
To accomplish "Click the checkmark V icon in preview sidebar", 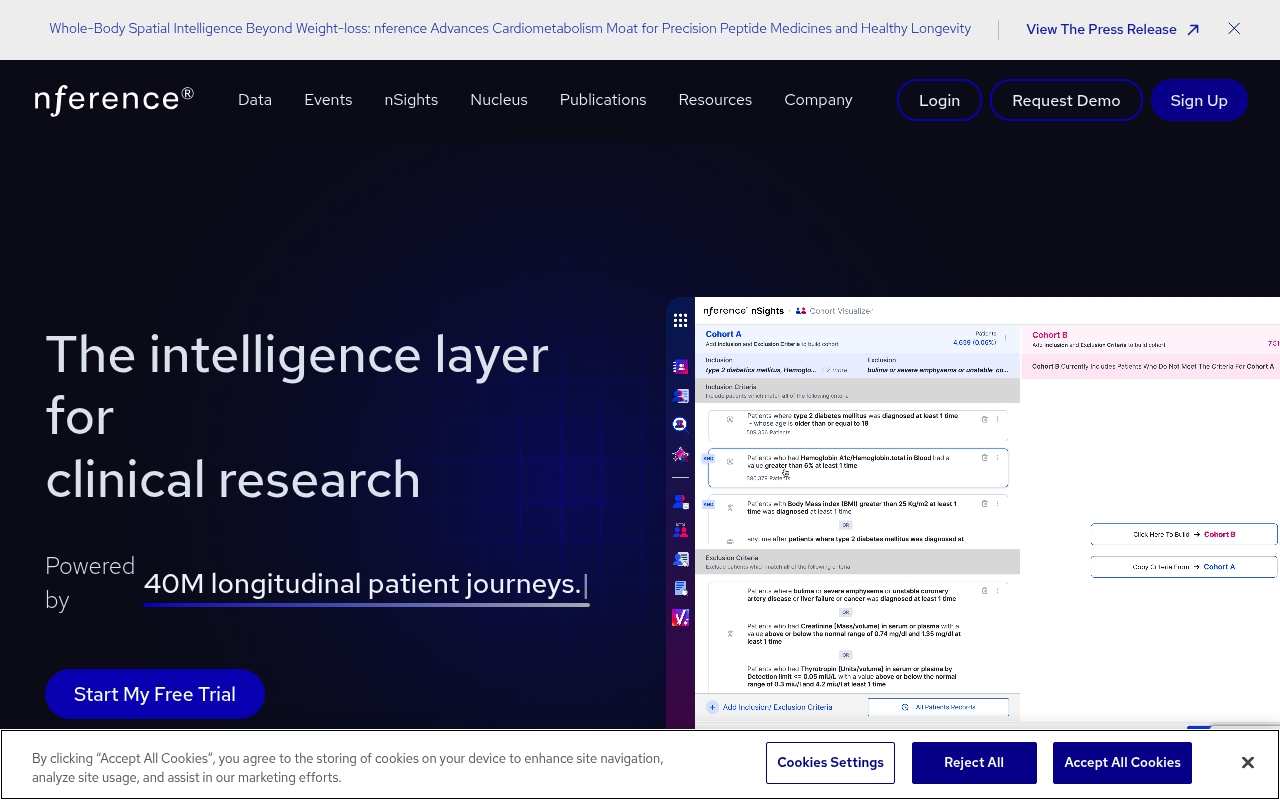I will pos(681,618).
